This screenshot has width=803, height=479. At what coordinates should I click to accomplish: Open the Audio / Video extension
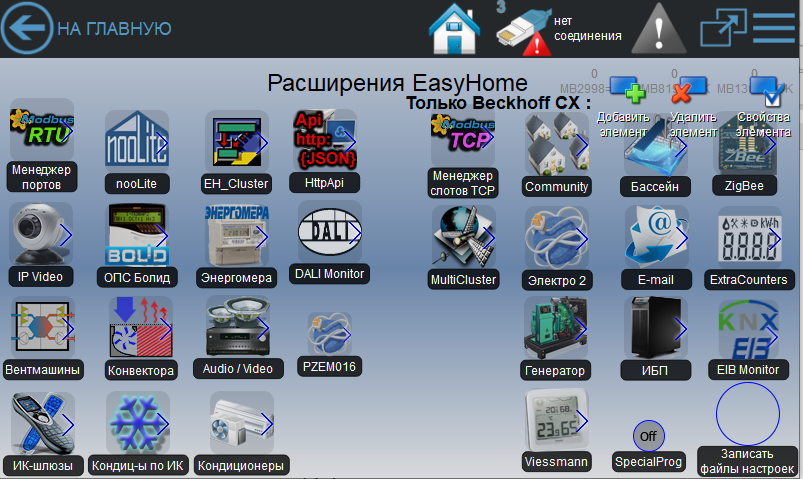(238, 328)
